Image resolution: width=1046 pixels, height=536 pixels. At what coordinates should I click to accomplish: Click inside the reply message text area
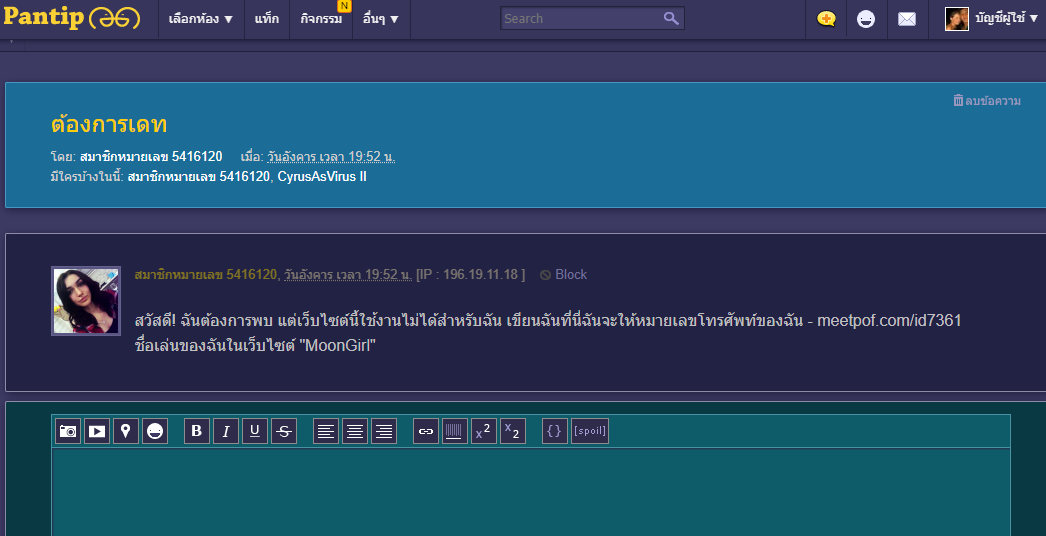click(x=531, y=493)
